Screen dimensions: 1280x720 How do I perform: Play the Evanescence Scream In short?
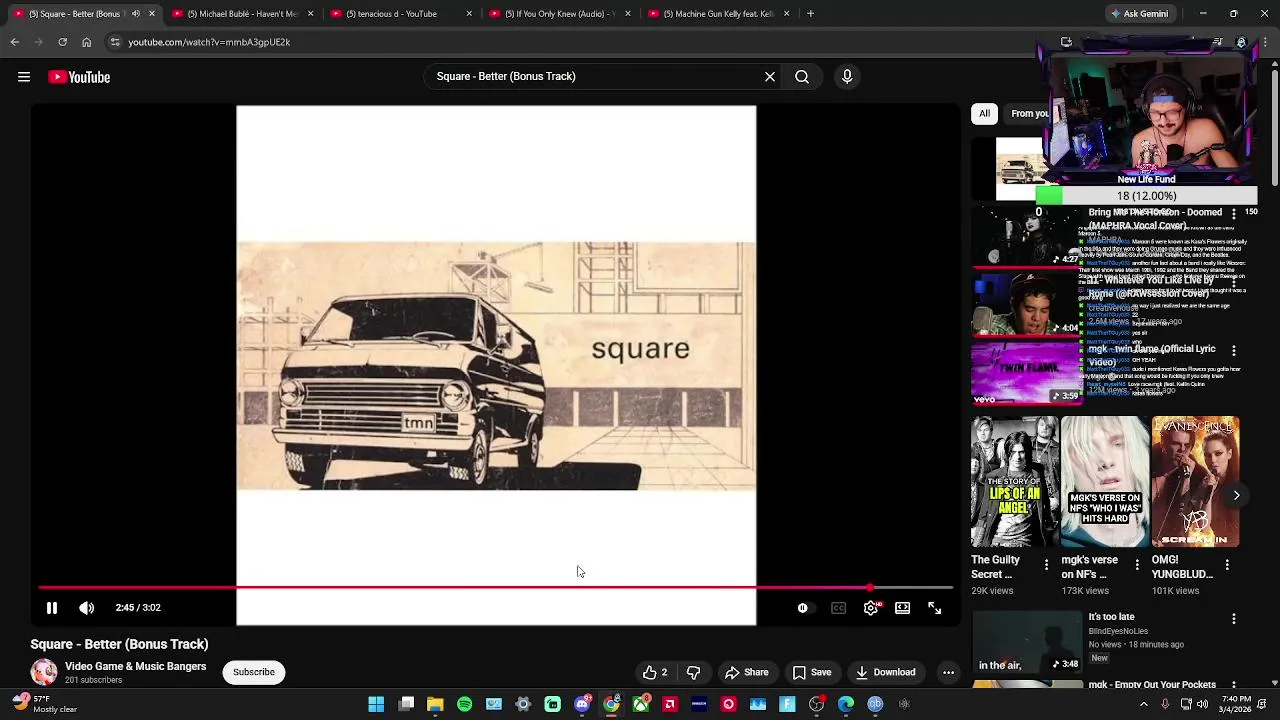(1195, 482)
